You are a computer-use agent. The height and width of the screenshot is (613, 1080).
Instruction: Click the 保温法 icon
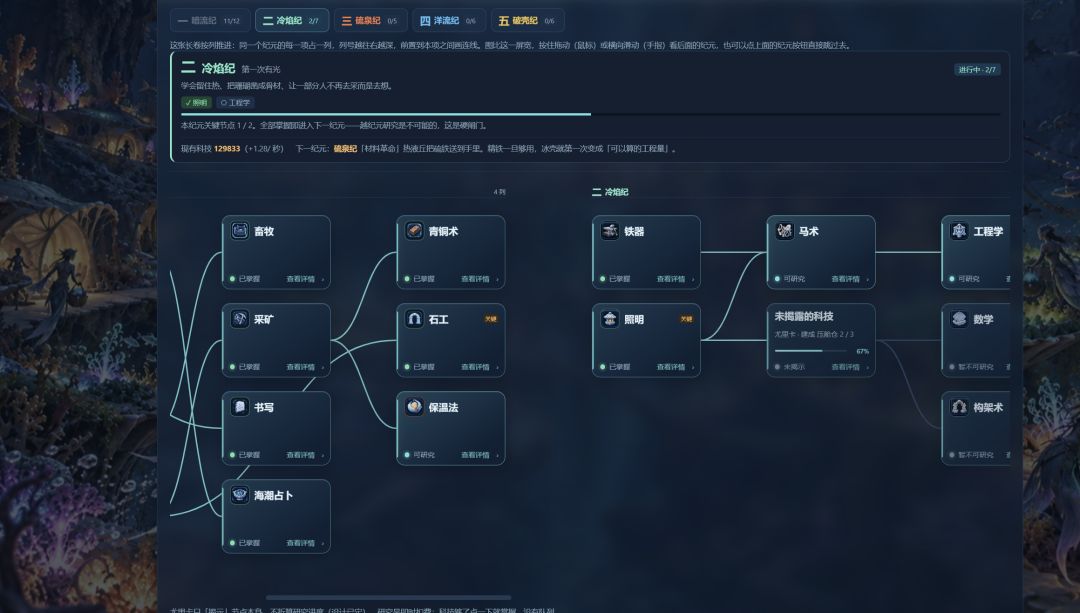click(x=414, y=407)
